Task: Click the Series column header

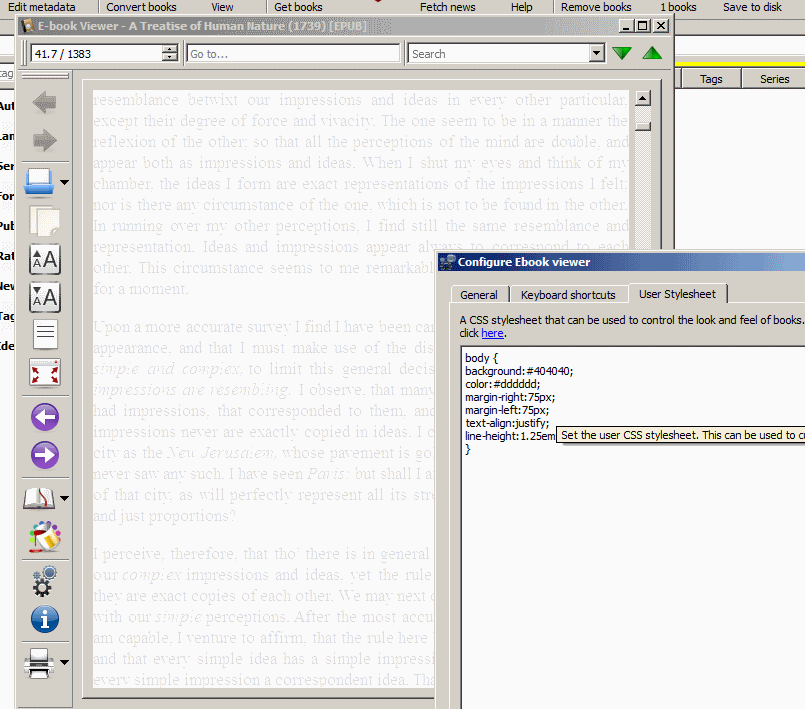Action: coord(774,79)
